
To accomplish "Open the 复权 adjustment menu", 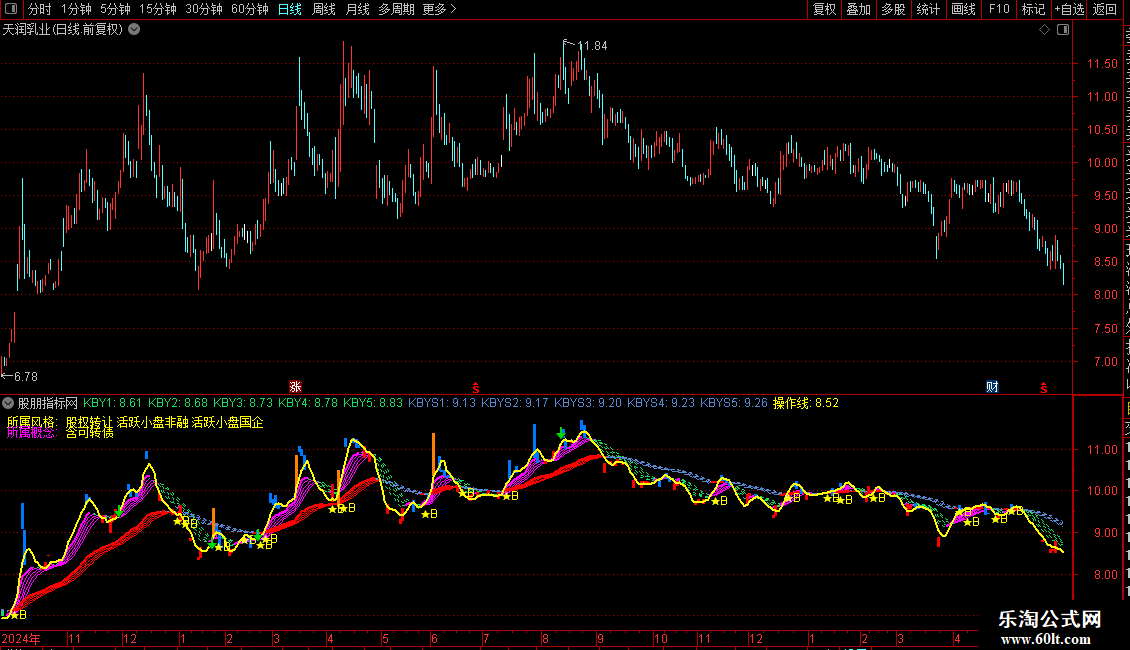I will [x=824, y=9].
